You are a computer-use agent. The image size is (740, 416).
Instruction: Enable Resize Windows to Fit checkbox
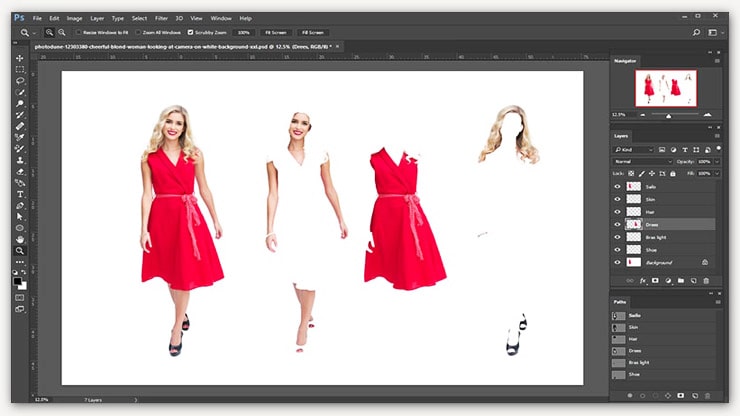coord(79,32)
